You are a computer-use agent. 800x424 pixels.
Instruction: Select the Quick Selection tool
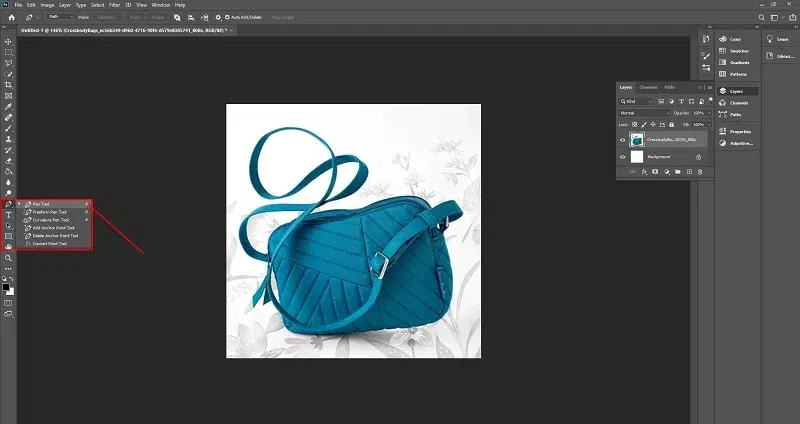point(8,74)
